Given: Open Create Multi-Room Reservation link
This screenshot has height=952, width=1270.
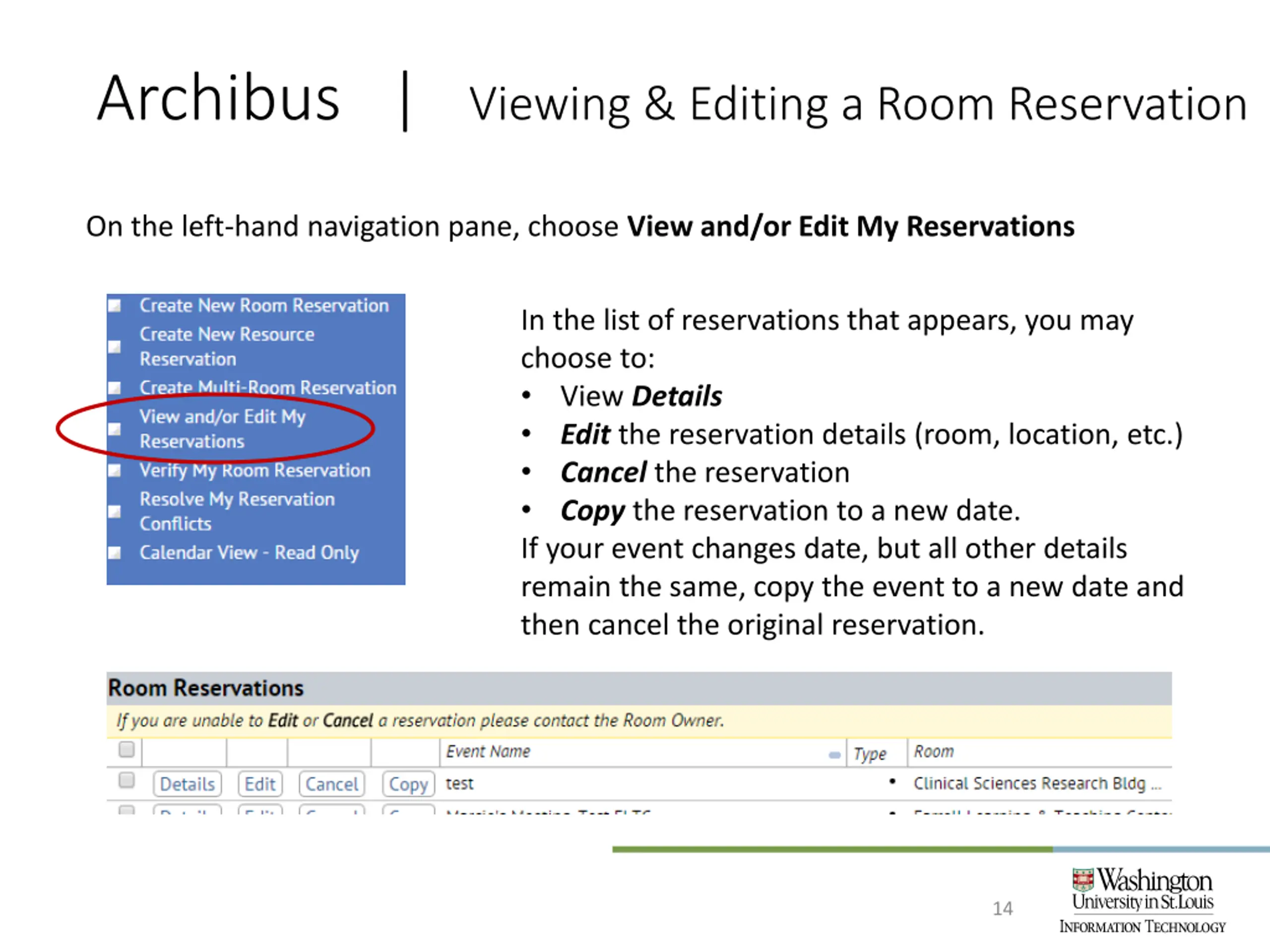Looking at the screenshot, I should click(267, 387).
